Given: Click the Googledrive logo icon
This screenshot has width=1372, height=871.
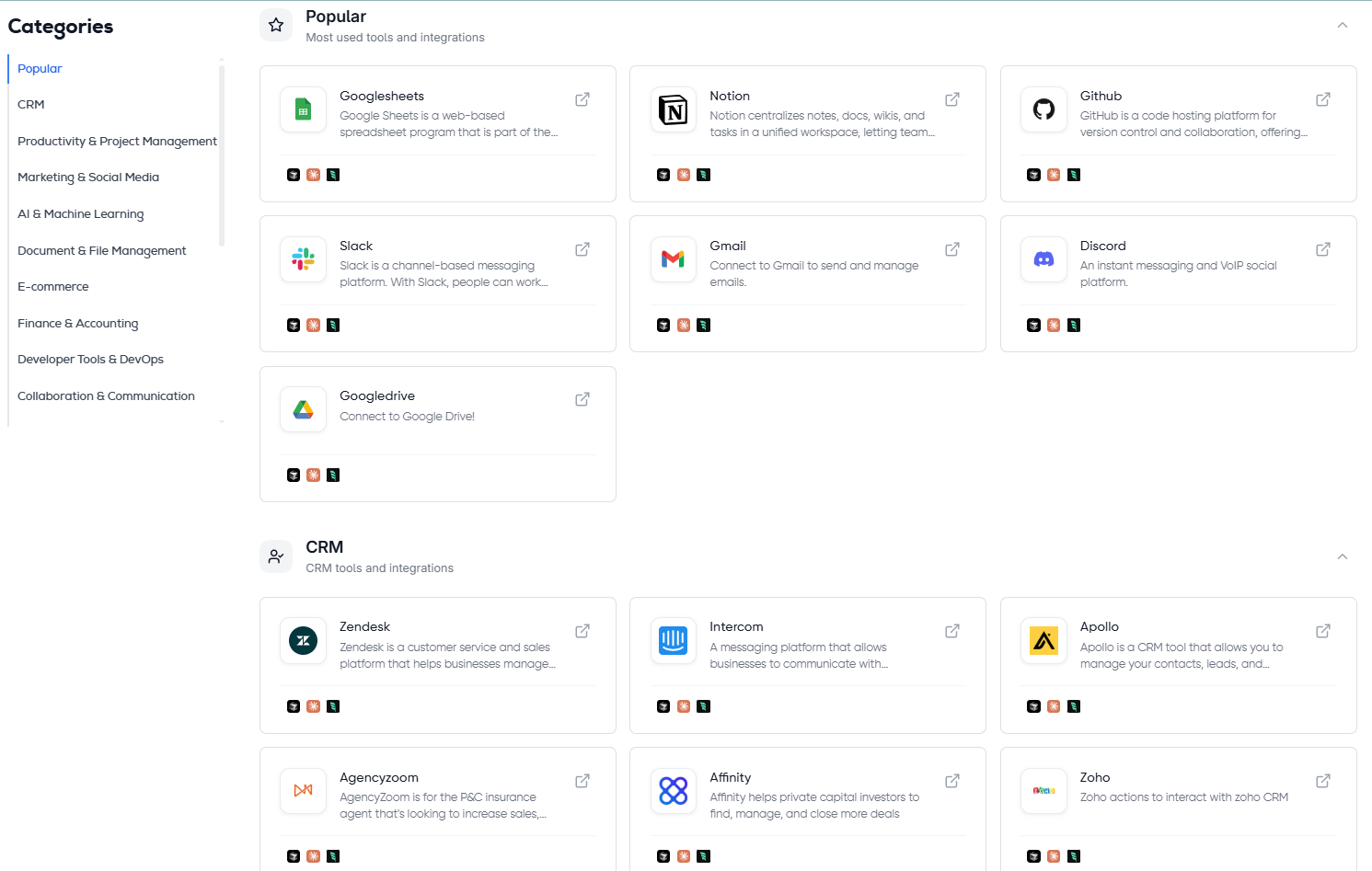Looking at the screenshot, I should click(x=304, y=409).
